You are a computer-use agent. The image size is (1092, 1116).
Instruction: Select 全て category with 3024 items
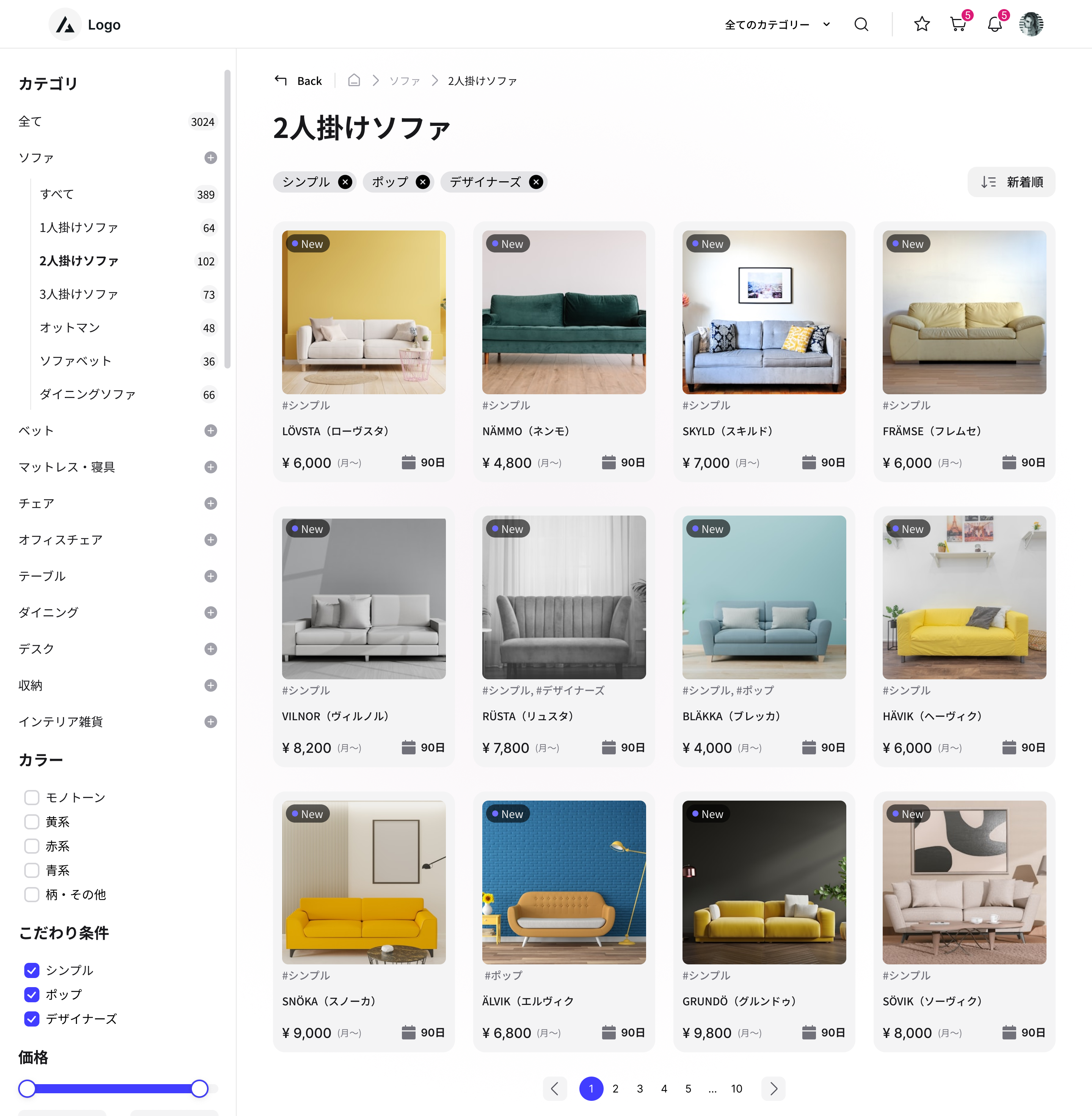click(x=118, y=122)
